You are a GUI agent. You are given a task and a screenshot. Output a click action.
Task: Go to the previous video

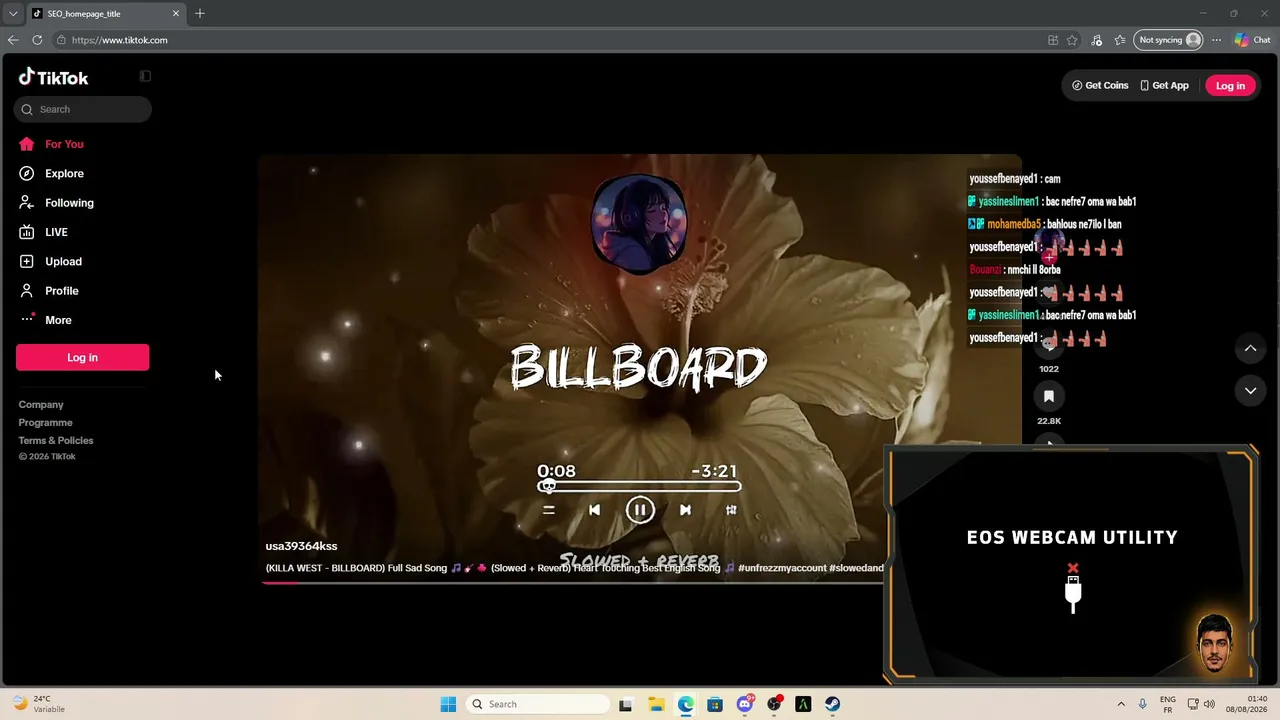(1250, 348)
